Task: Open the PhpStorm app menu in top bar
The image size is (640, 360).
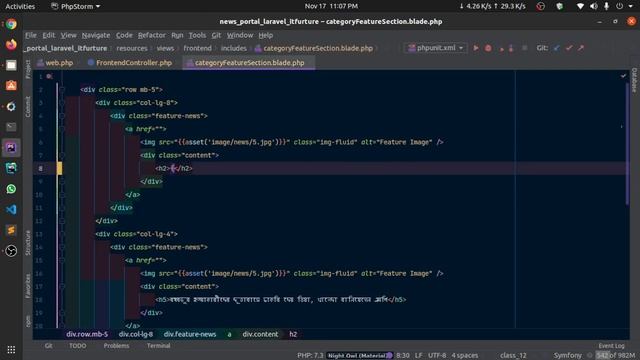Action: click(x=76, y=6)
